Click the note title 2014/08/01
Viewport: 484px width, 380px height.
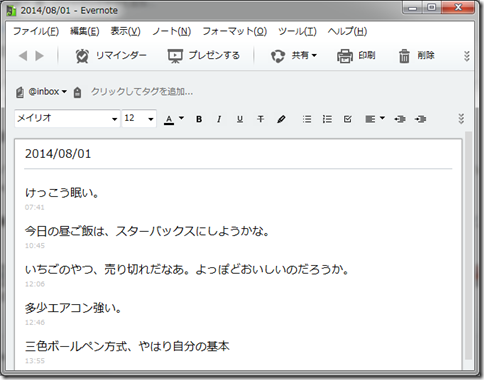(58, 154)
